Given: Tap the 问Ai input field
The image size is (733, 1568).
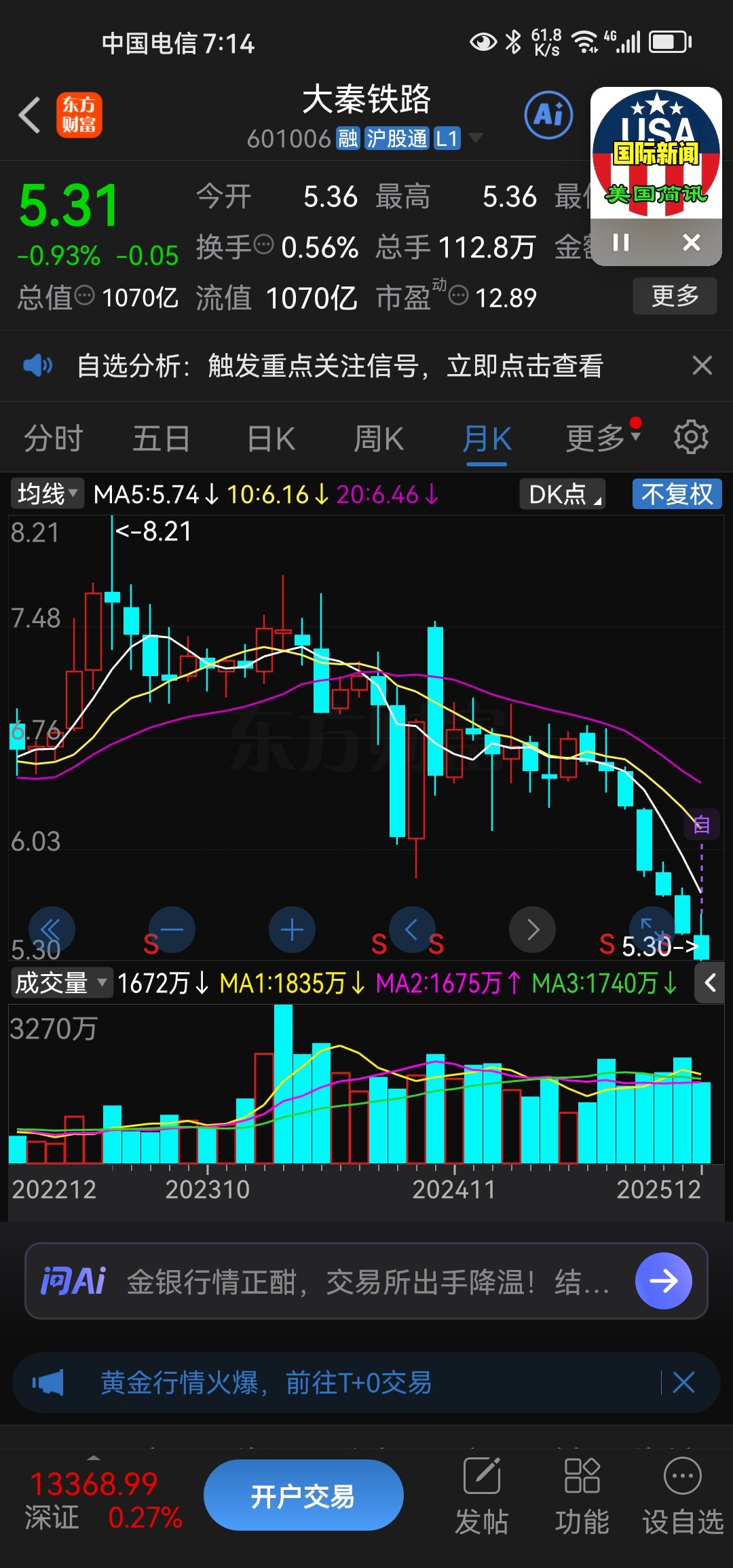Looking at the screenshot, I should point(366,1282).
